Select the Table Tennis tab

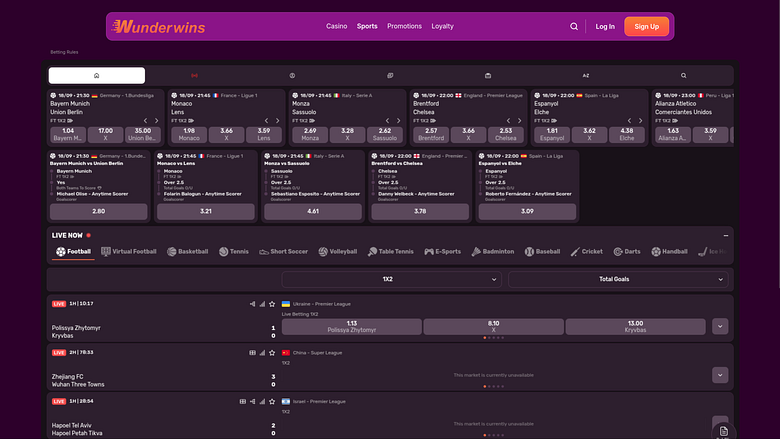tap(390, 252)
